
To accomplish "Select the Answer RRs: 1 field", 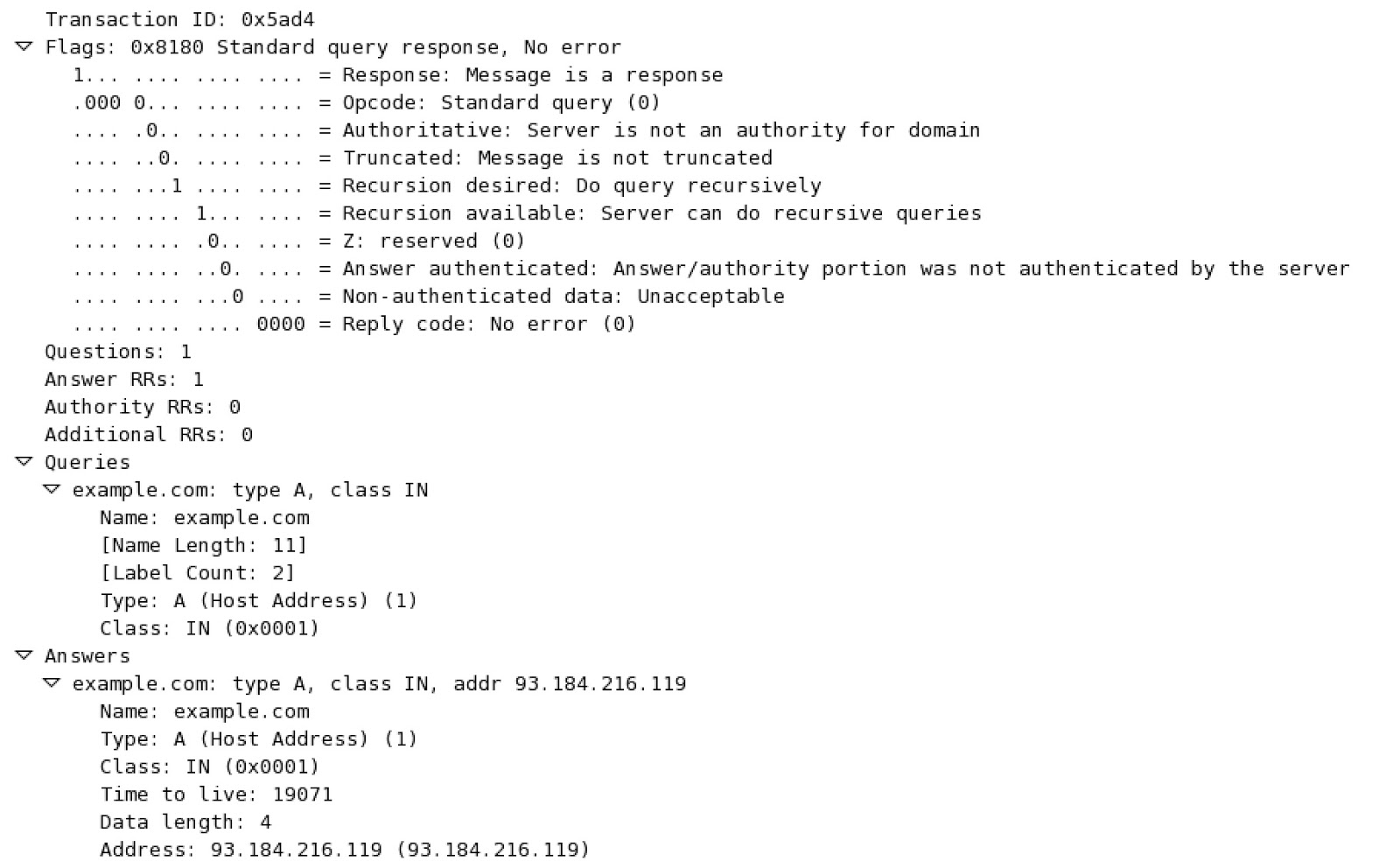I will coord(124,380).
